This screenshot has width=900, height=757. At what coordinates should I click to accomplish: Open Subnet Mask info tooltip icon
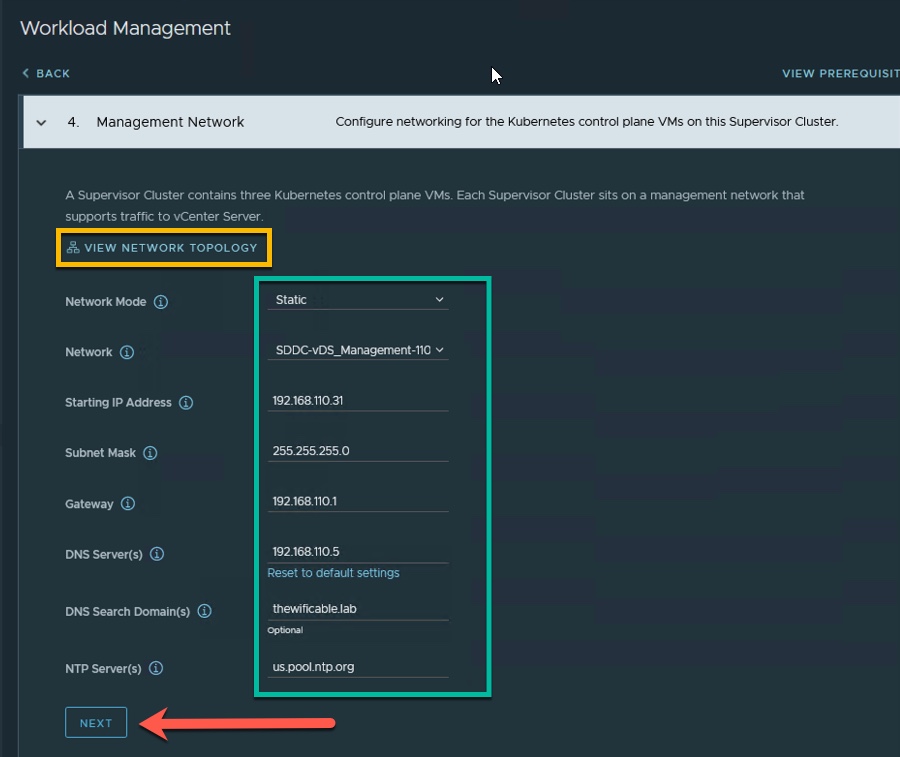[x=150, y=453]
